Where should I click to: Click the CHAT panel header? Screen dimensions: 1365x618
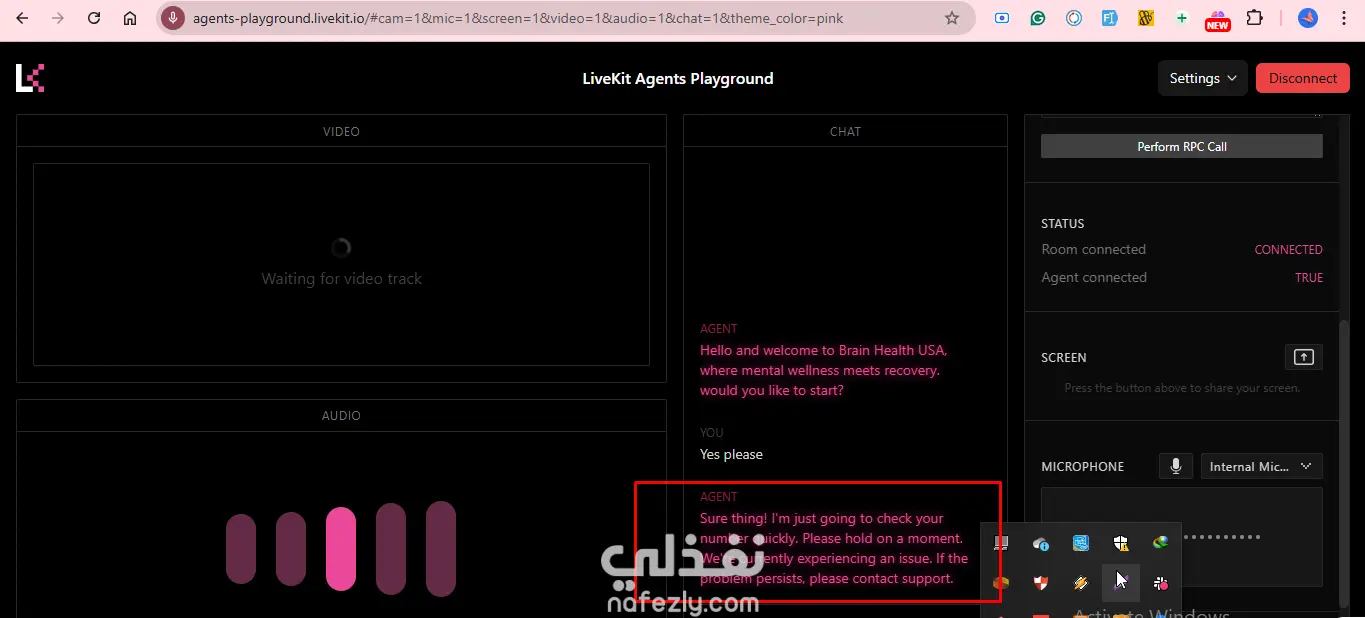pyautogui.click(x=845, y=131)
